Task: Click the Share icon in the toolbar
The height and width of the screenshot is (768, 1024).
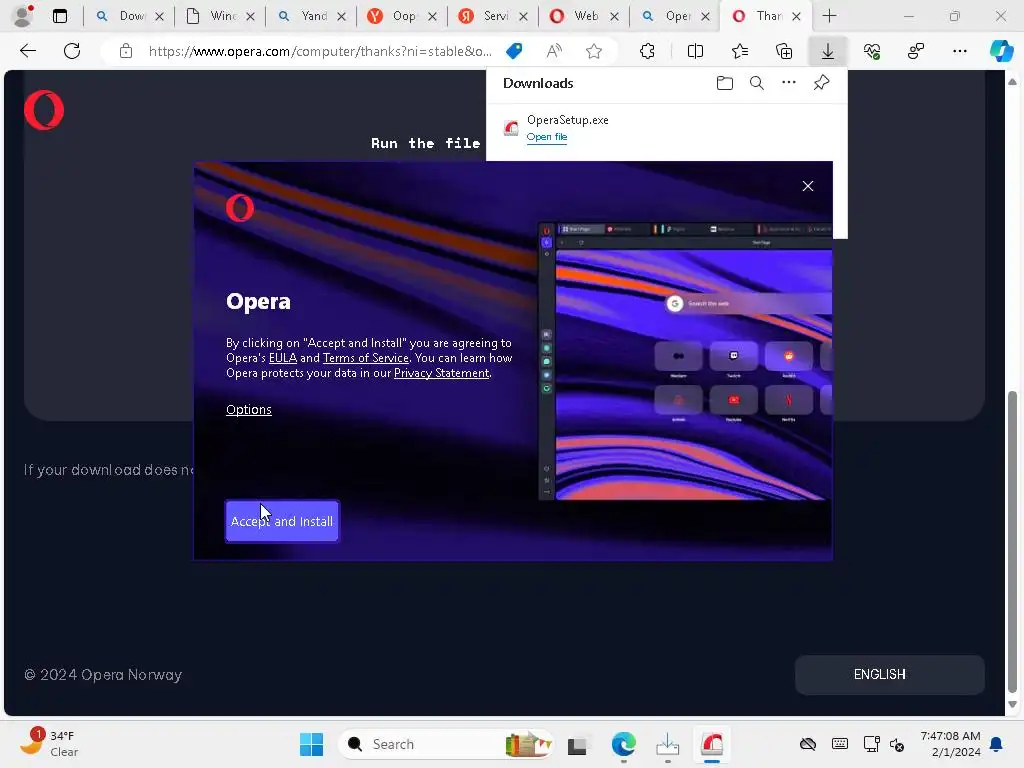Action: coord(916,51)
